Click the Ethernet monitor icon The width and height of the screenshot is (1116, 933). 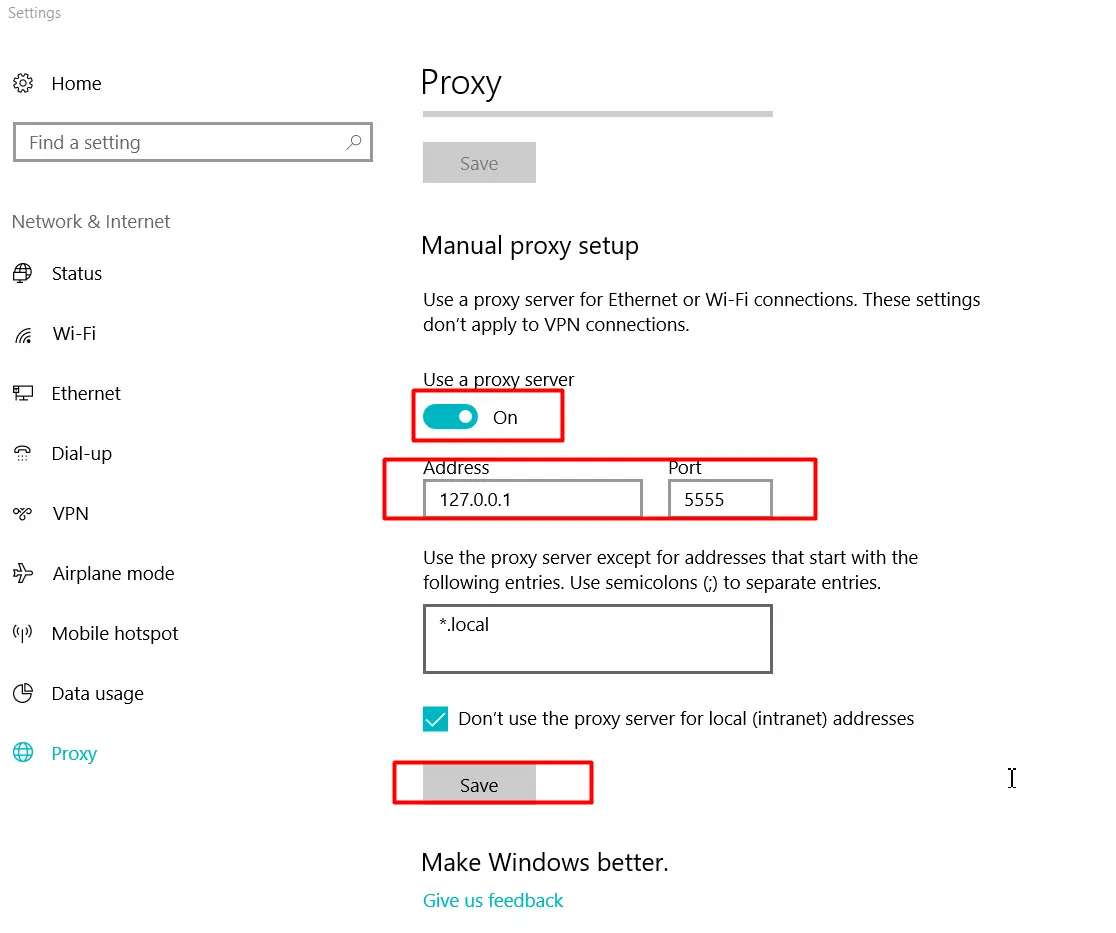23,393
